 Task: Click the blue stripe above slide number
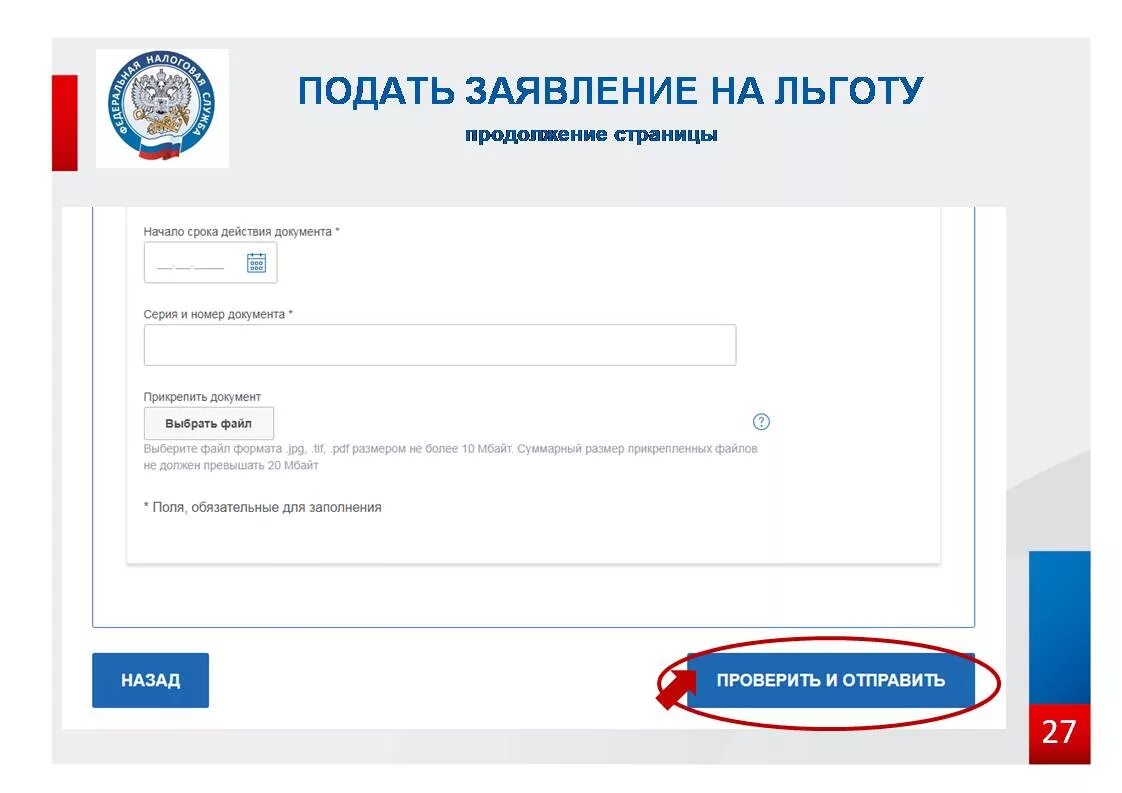click(x=1059, y=627)
